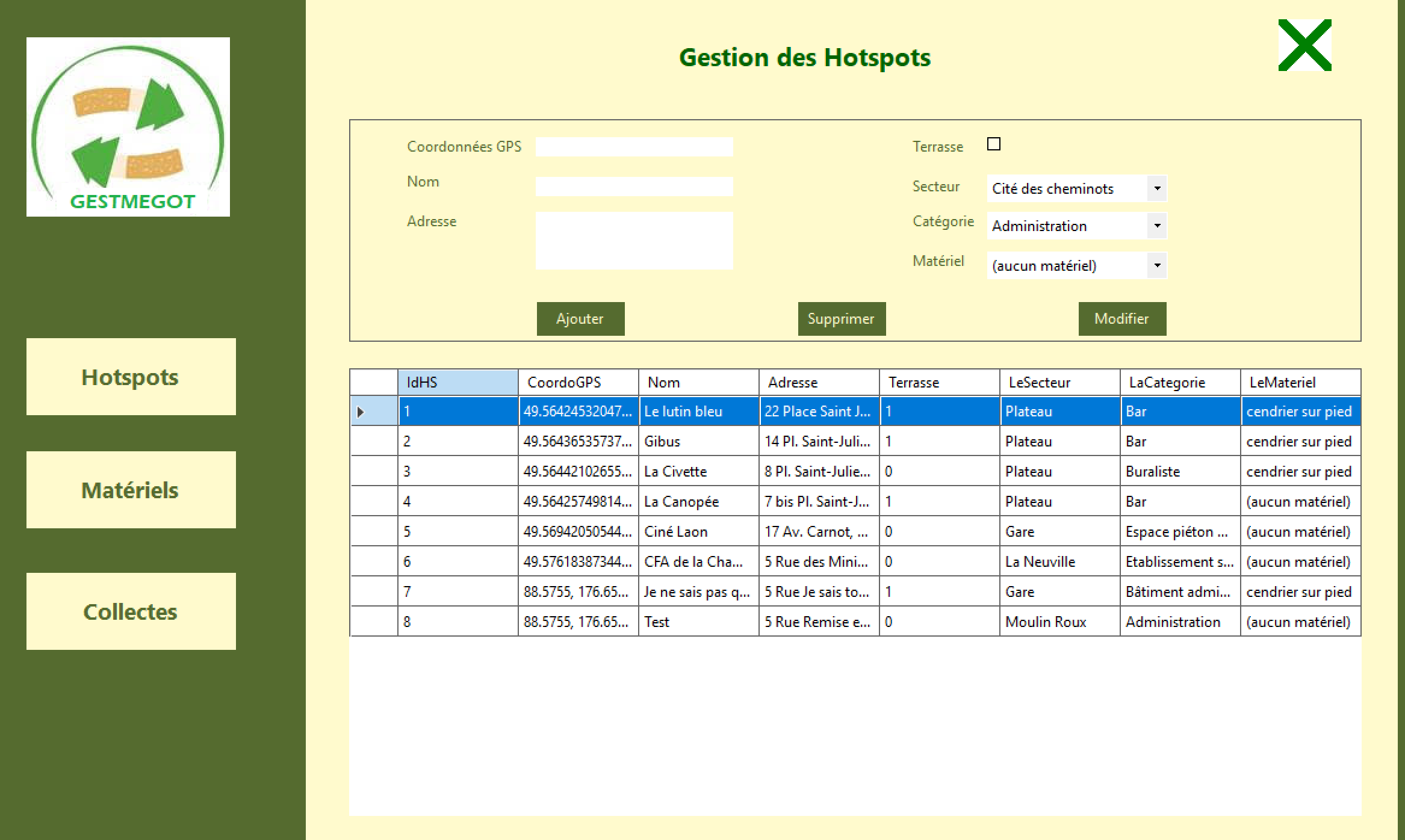Click the Modifier button
1405x840 pixels.
(1121, 318)
